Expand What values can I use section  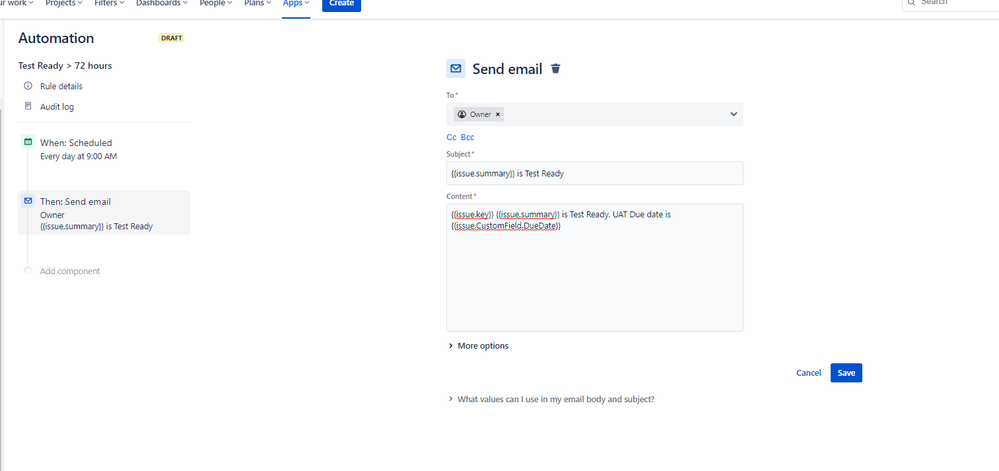(x=551, y=399)
